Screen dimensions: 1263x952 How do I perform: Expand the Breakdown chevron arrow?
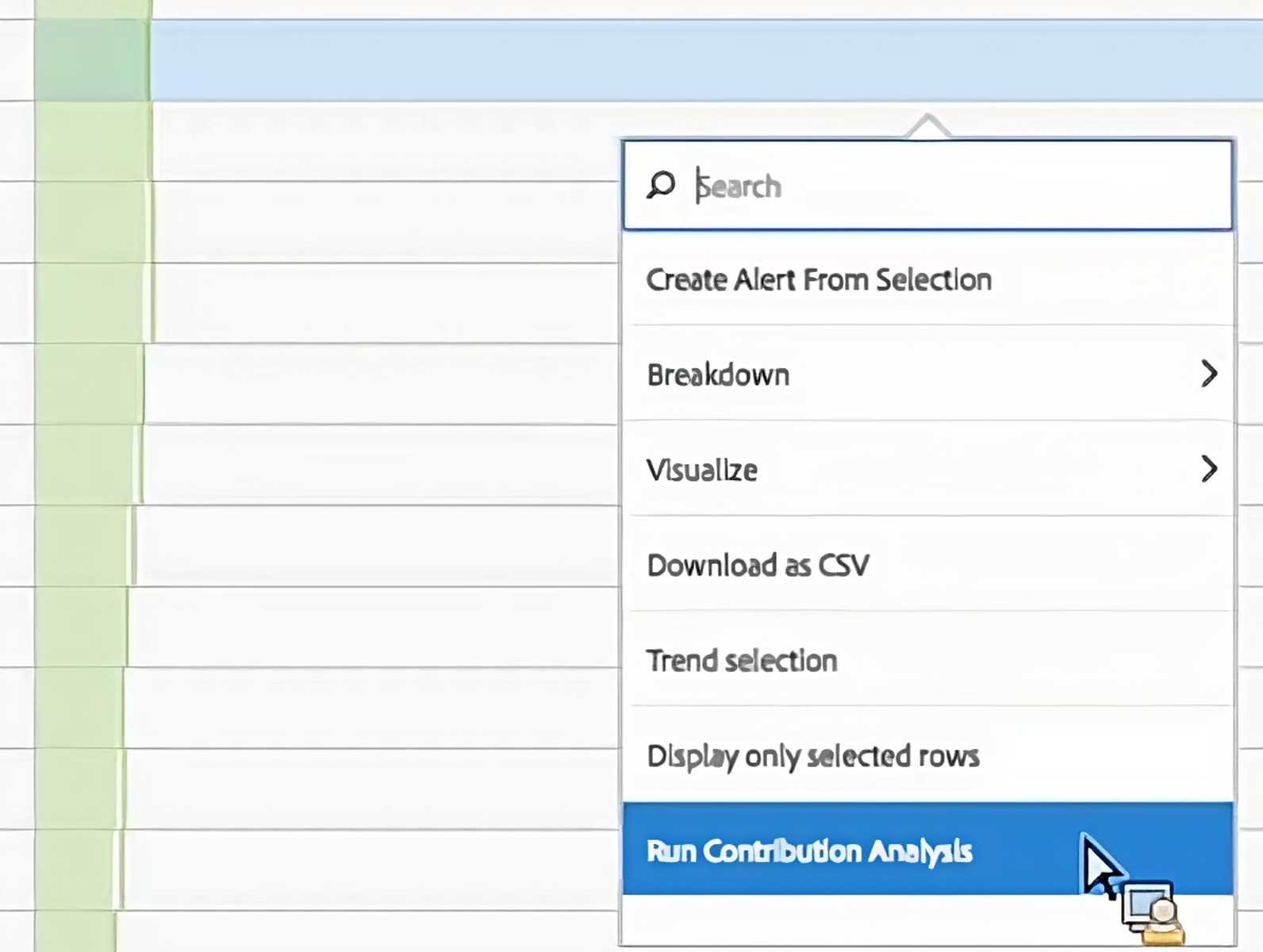[1208, 374]
